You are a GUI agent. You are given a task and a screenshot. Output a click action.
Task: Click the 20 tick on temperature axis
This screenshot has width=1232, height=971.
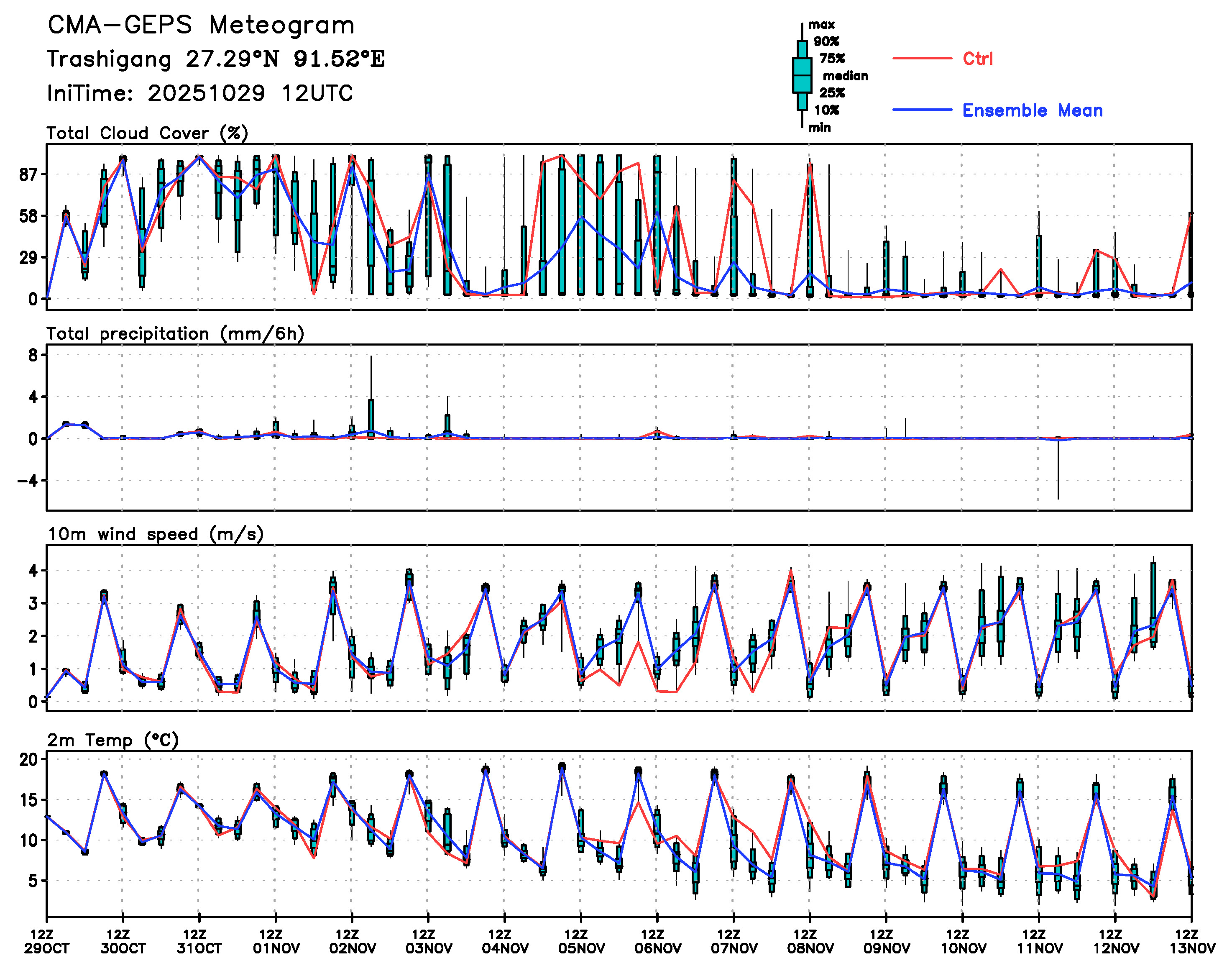tap(28, 759)
